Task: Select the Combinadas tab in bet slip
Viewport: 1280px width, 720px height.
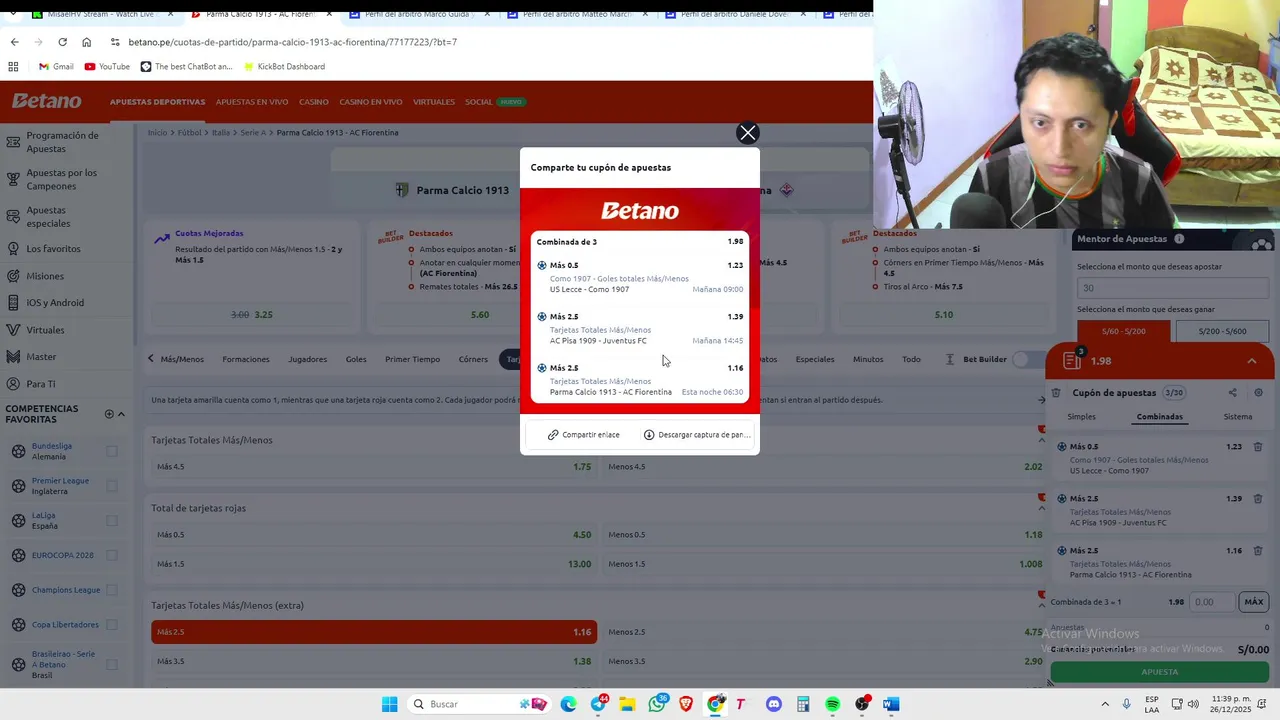Action: 1160,417
